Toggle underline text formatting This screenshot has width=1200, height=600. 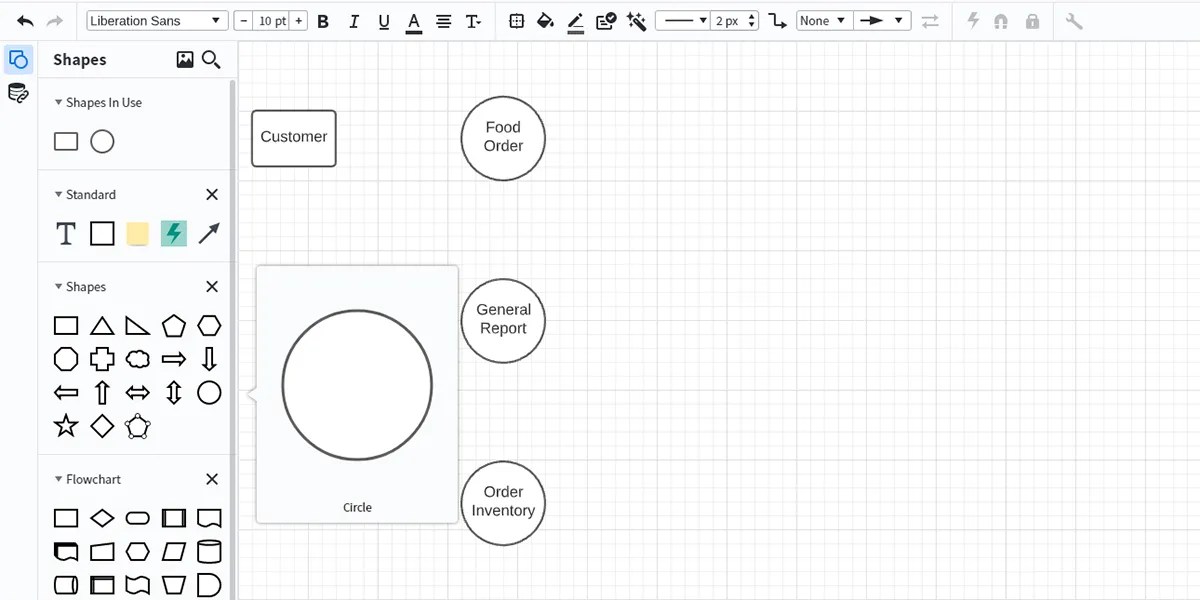tap(383, 20)
